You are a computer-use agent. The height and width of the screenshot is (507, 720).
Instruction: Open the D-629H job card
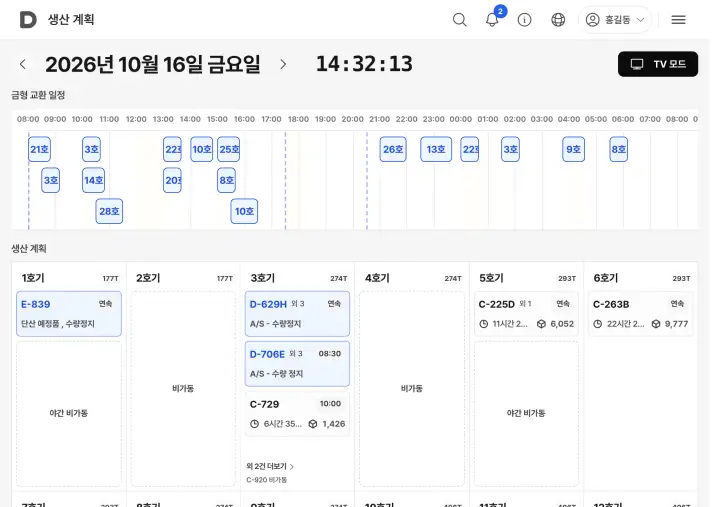click(297, 314)
